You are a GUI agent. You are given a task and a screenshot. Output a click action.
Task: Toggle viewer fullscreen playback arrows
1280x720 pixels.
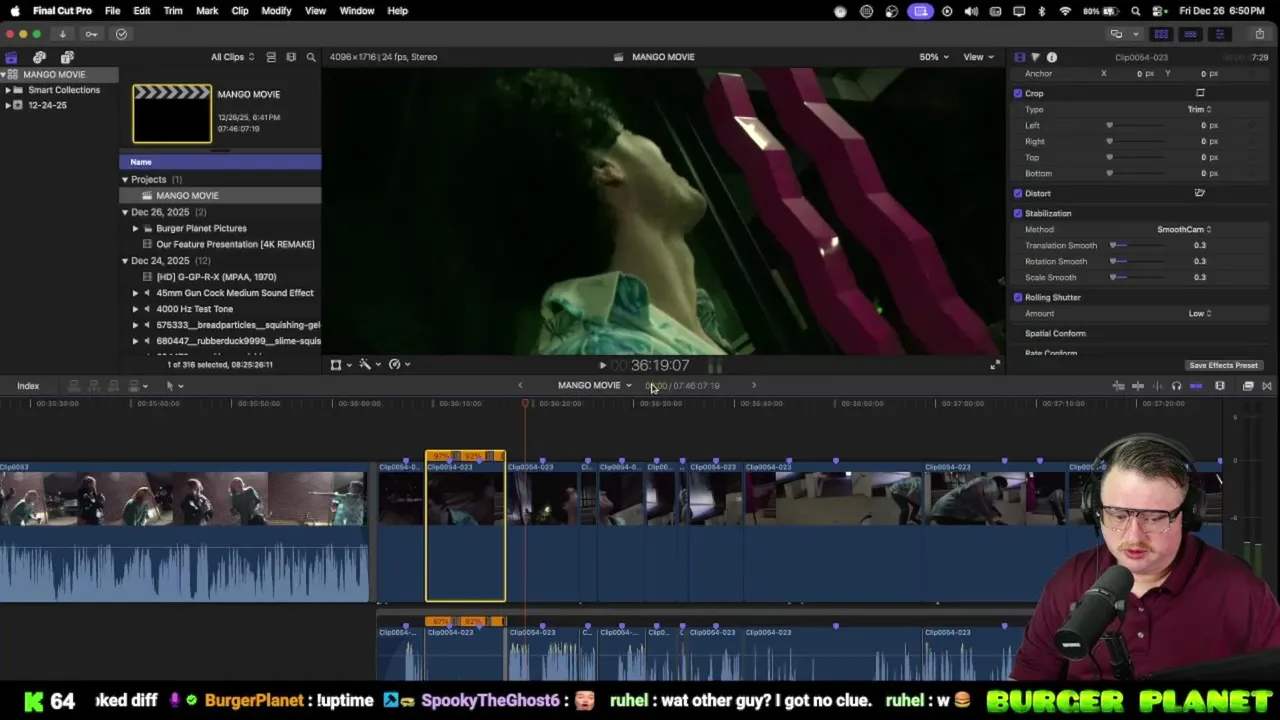(994, 365)
